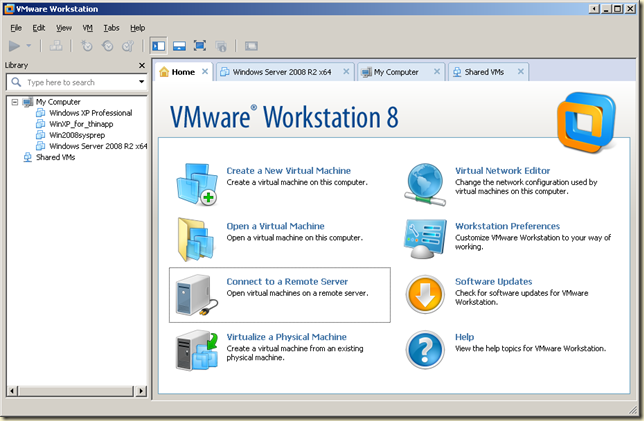Click the Home tab house icon
Screen dimensions: 644x421
(164, 71)
